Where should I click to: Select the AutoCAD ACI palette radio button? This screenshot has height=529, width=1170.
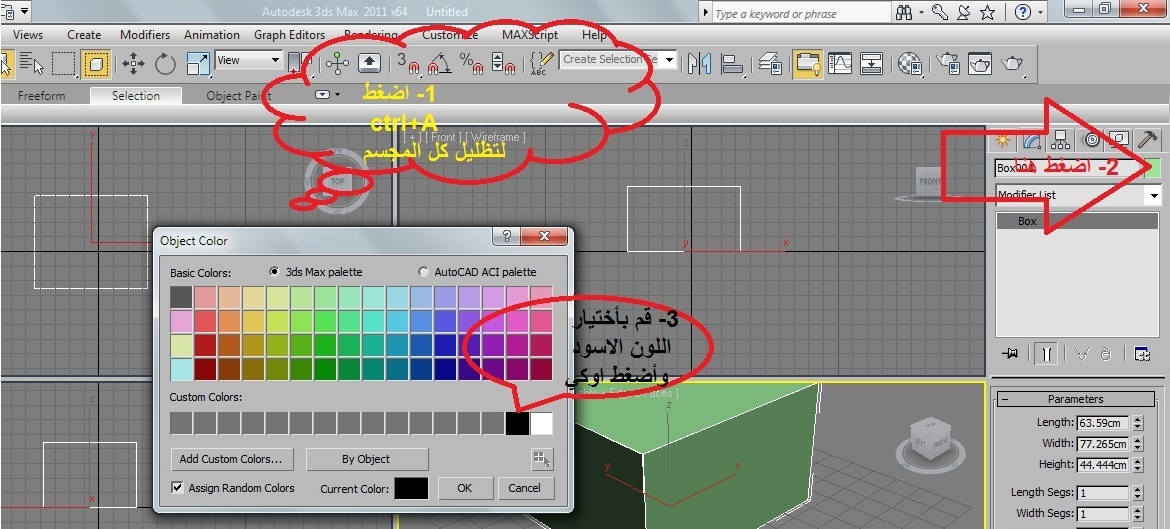click(x=423, y=272)
